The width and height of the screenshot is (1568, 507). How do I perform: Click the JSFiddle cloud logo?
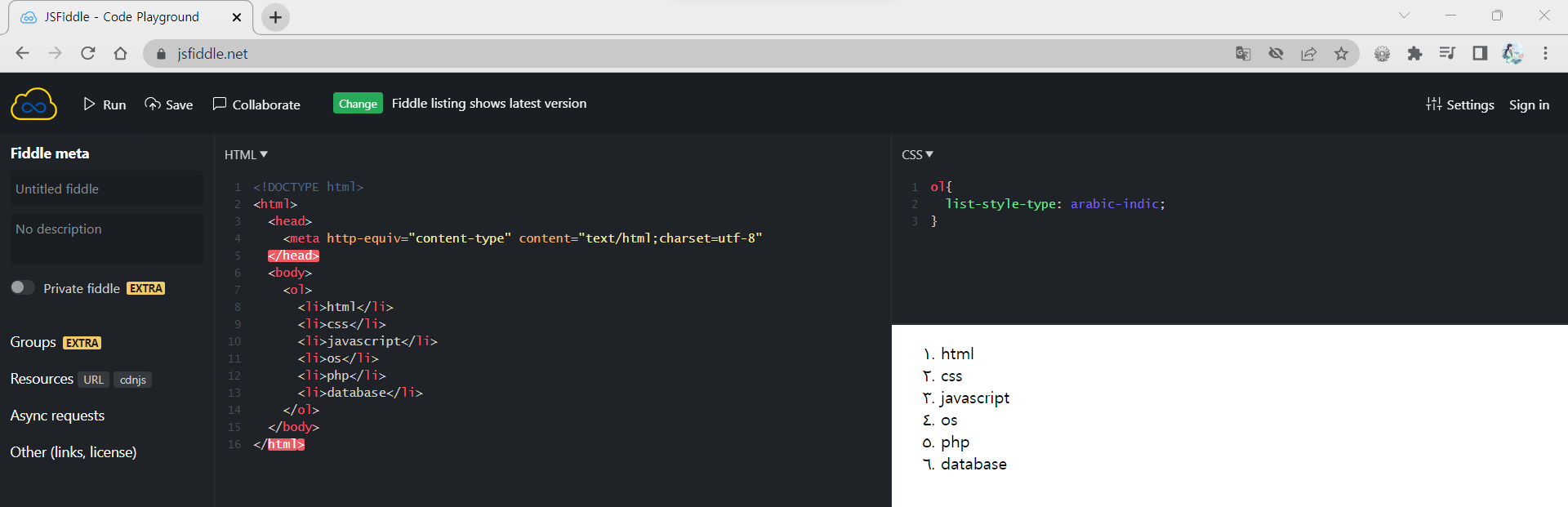click(x=33, y=105)
